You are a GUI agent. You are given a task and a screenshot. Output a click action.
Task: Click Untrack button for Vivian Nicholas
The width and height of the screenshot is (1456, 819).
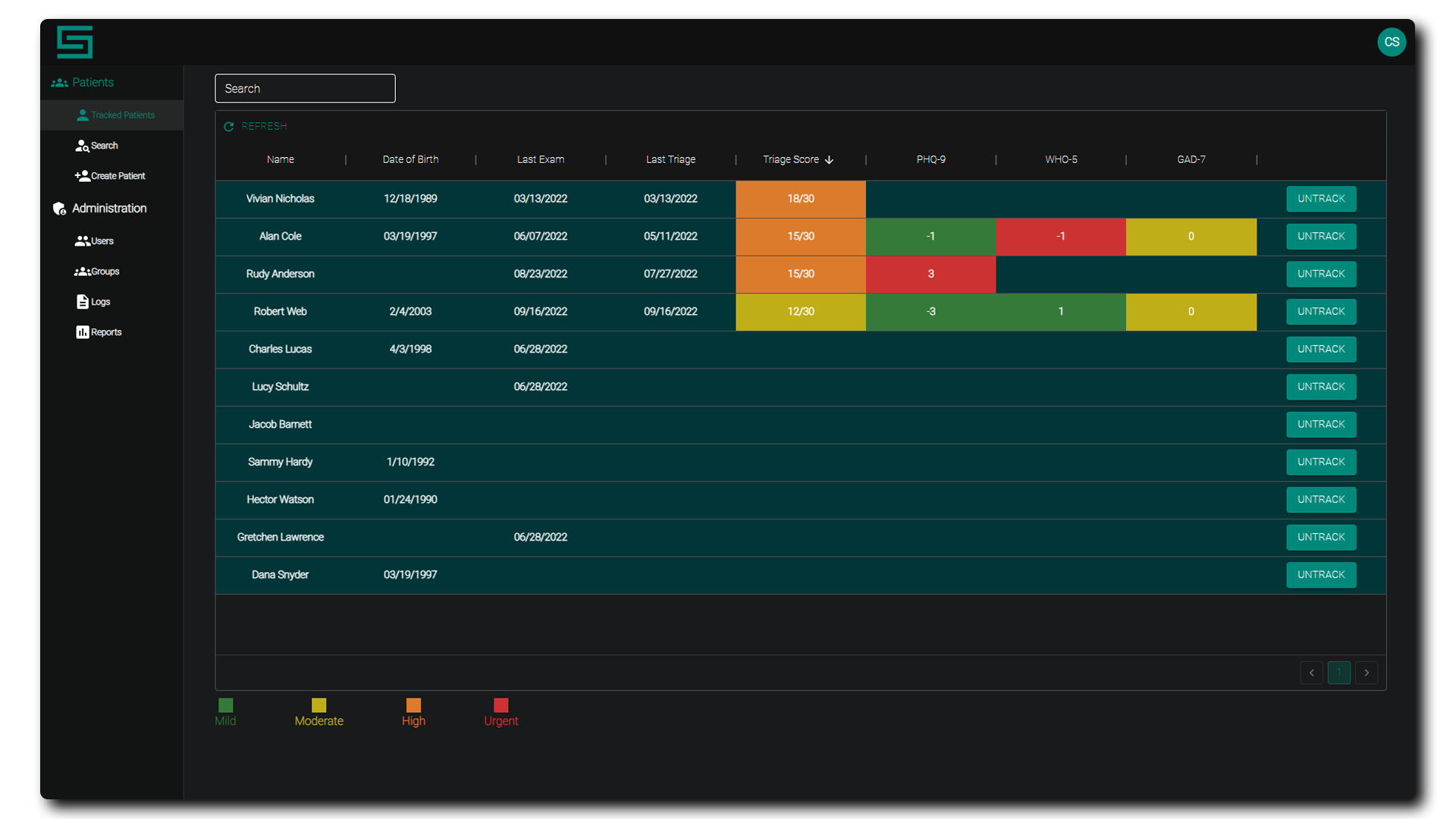[x=1320, y=198]
